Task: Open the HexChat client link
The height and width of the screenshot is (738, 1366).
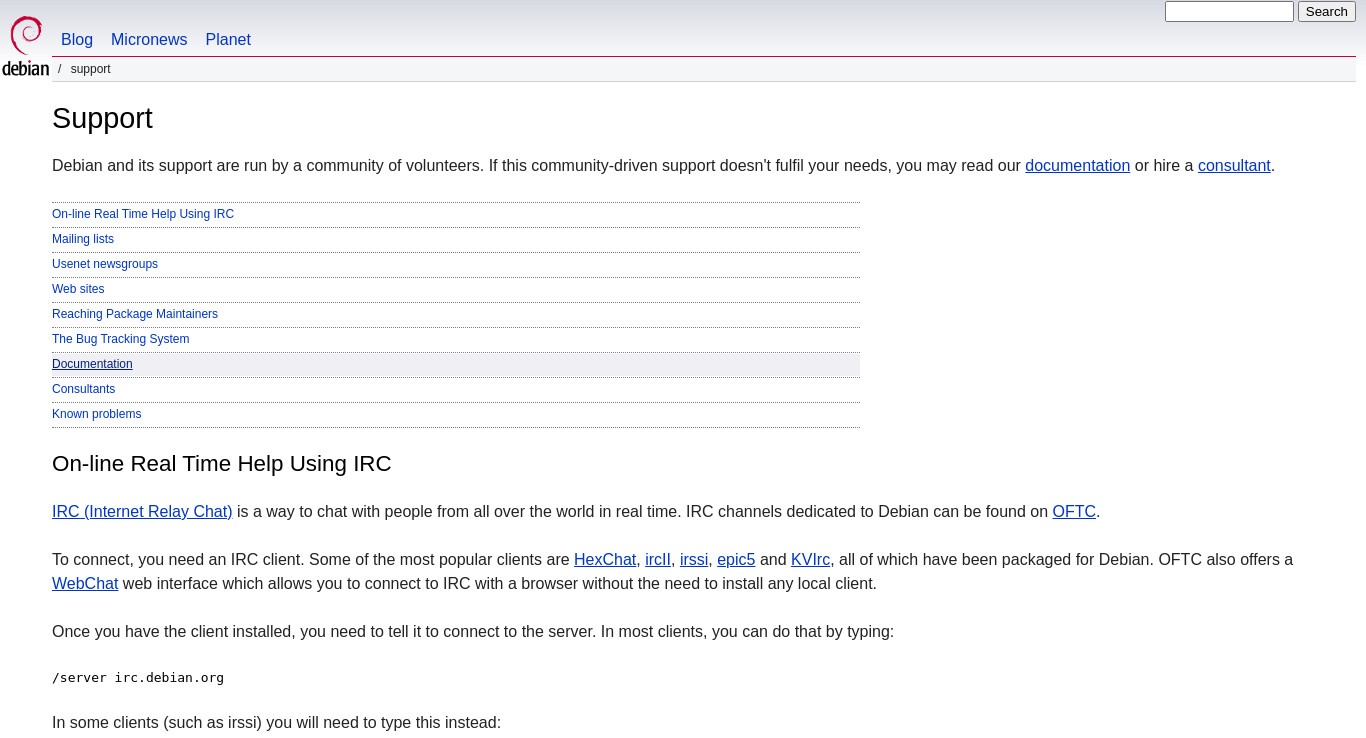Action: [x=605, y=560]
